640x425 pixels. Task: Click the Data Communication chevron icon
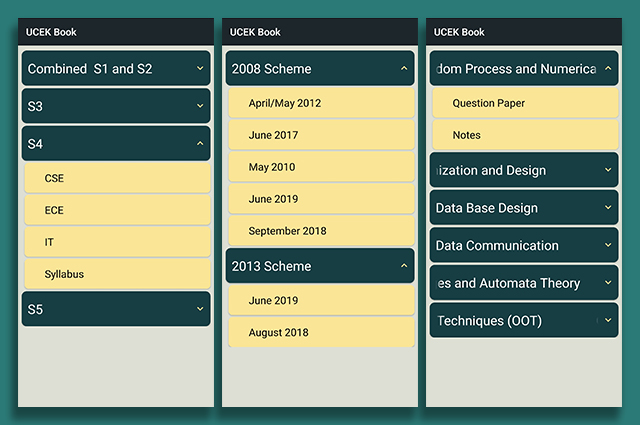point(608,246)
